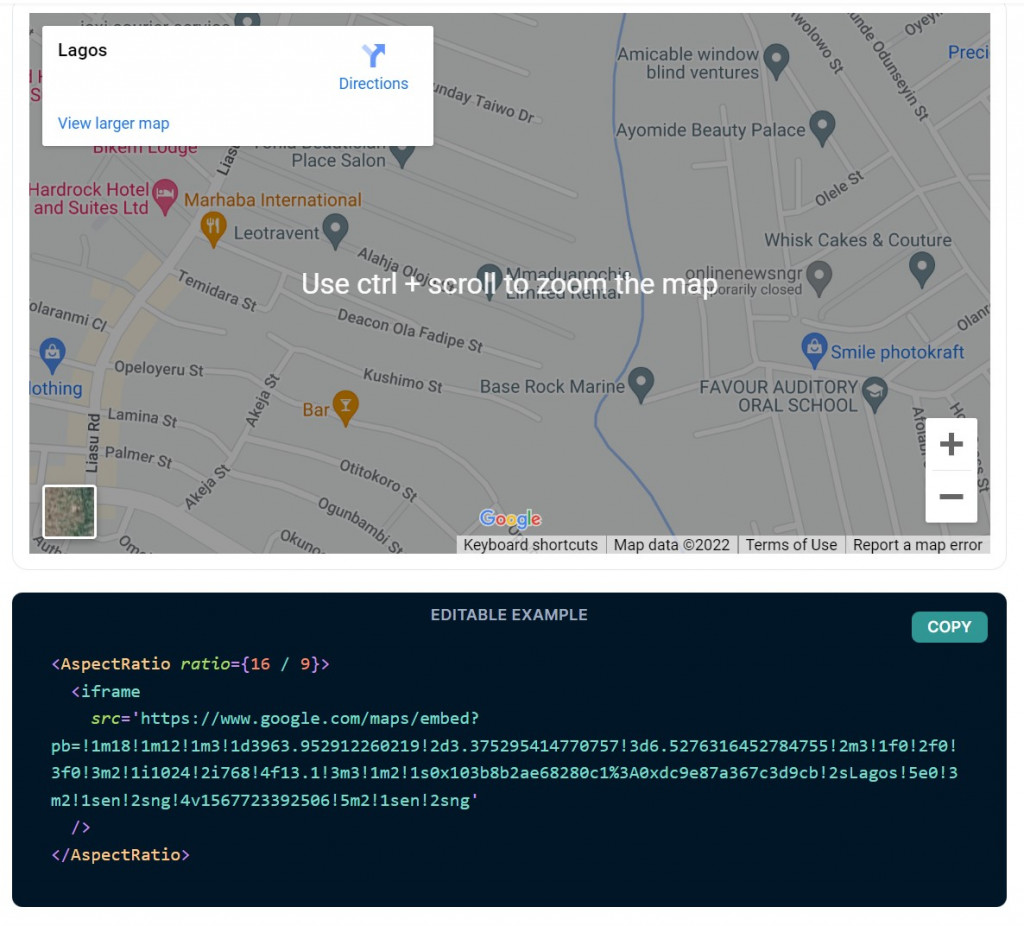Click the EDITABLE EXAMPLE heading

tap(509, 615)
